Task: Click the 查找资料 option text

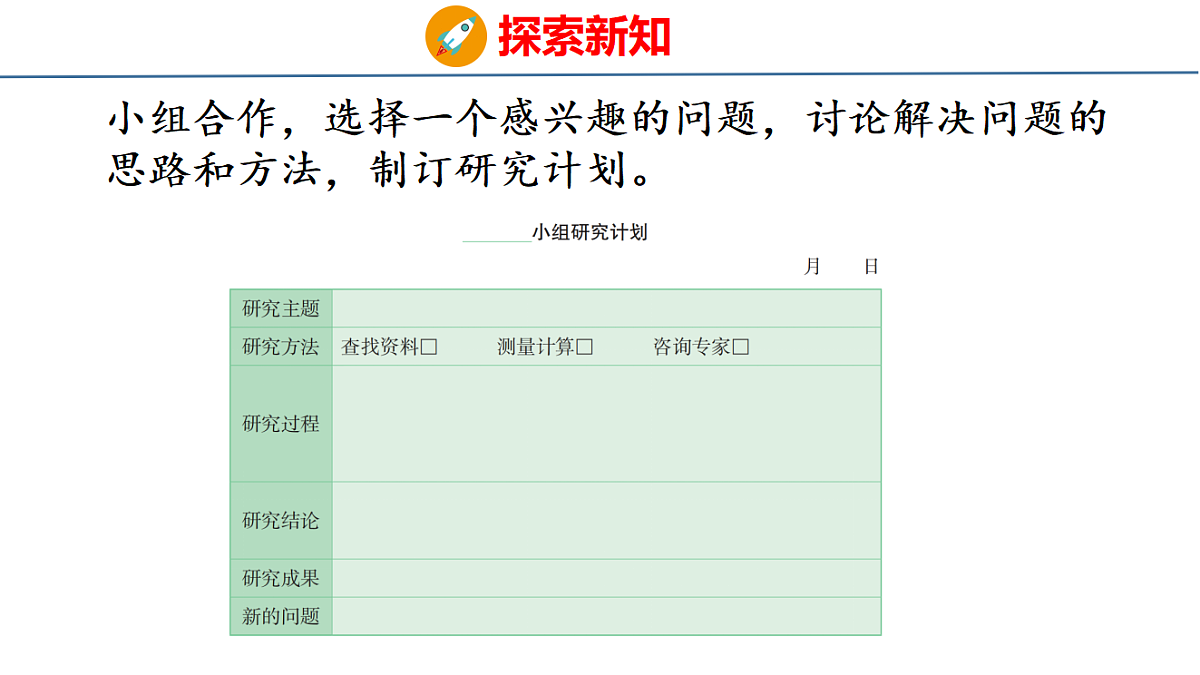Action: tap(381, 347)
